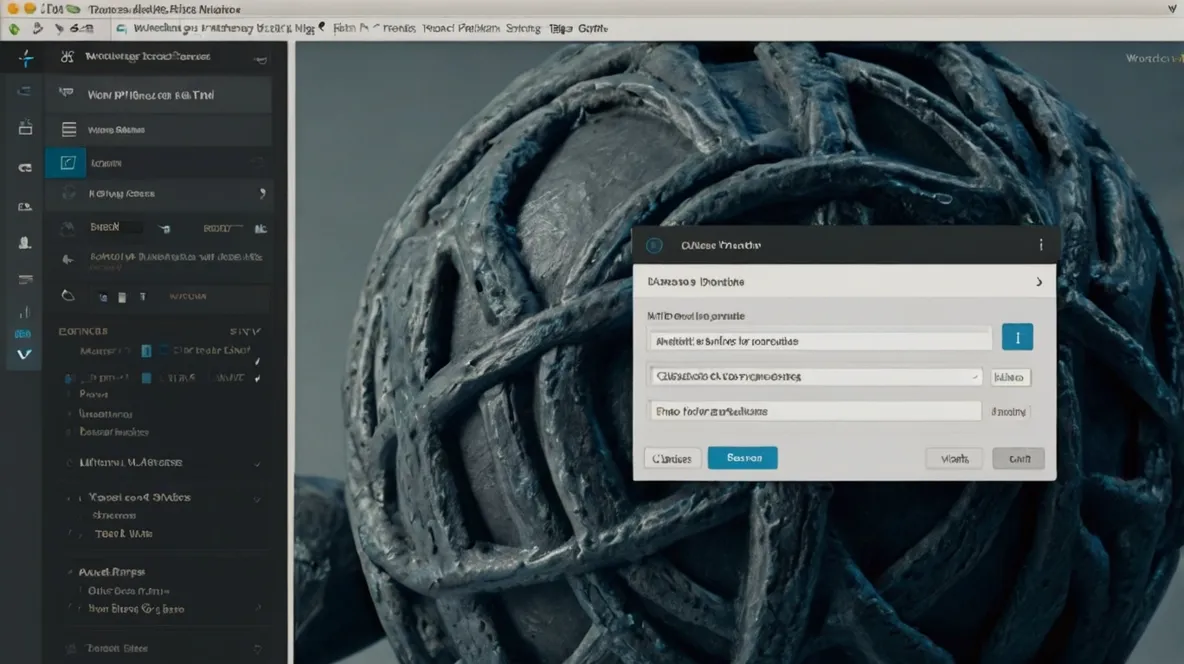Screen dimensions: 1184x664
Task: Click the top-right corner chevron of window
Action: [1171, 9]
